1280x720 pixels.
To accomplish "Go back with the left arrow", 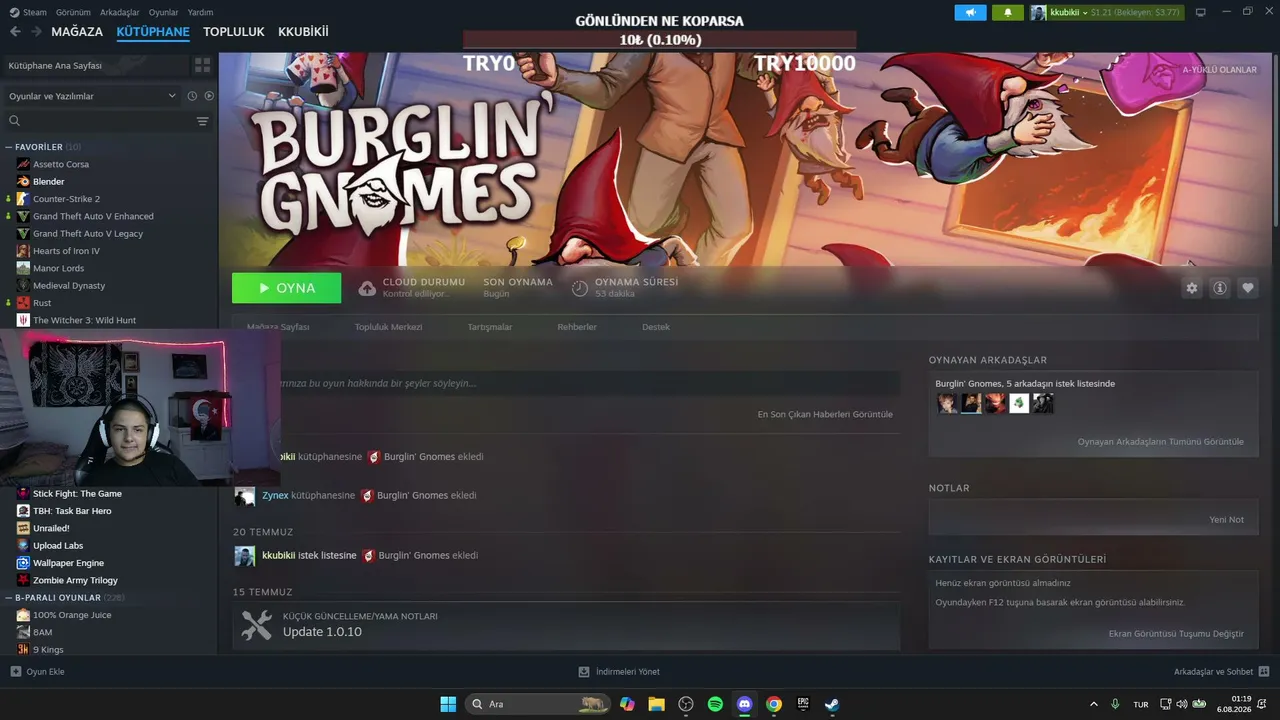I will (15, 32).
